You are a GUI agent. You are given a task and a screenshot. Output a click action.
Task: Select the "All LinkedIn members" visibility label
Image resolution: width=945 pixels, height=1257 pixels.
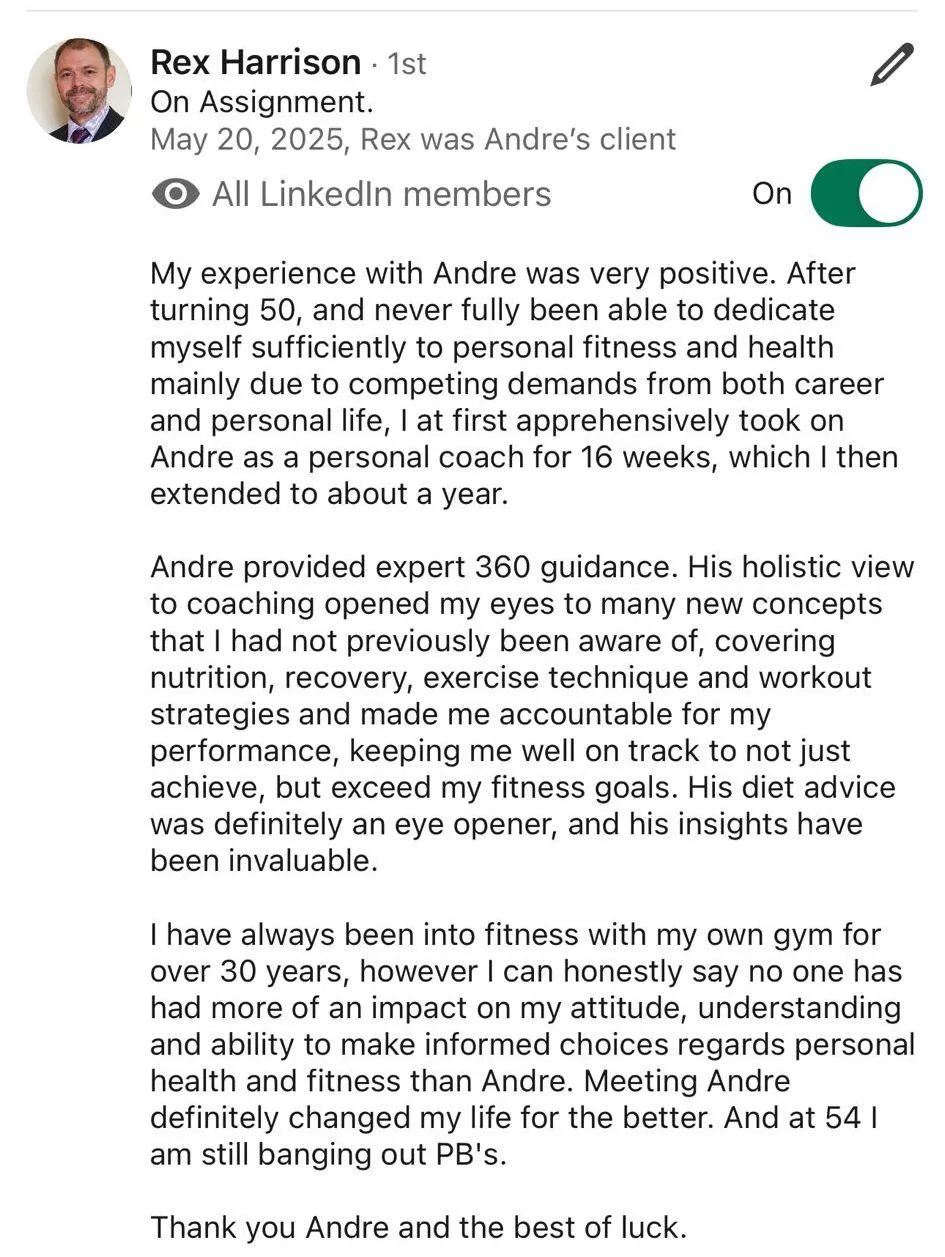click(381, 194)
